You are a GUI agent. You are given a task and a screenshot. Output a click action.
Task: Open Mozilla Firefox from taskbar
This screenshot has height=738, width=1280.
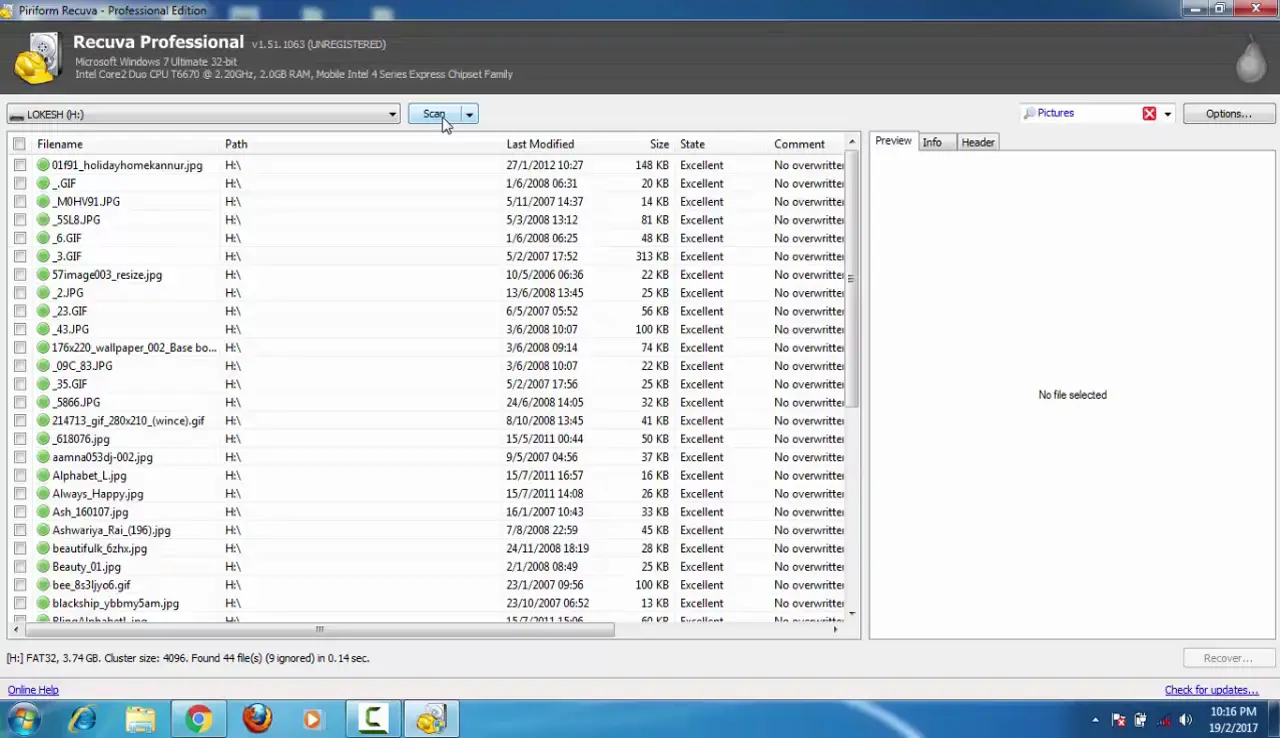pyautogui.click(x=257, y=719)
